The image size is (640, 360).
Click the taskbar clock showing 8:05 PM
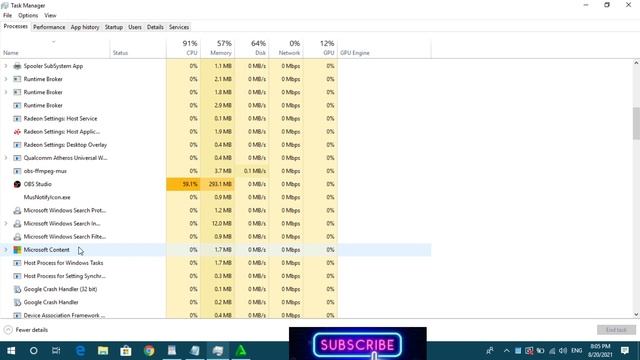600,351
